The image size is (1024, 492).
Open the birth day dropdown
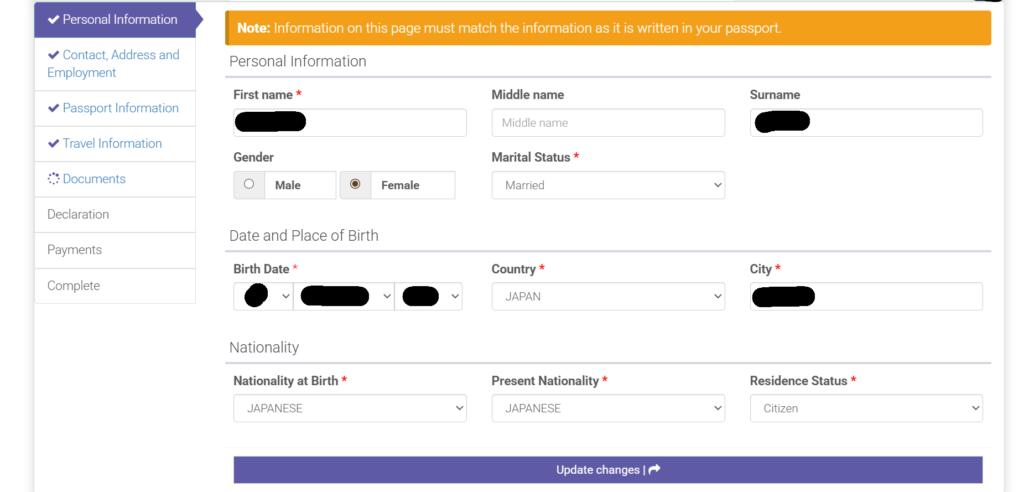click(x=263, y=297)
